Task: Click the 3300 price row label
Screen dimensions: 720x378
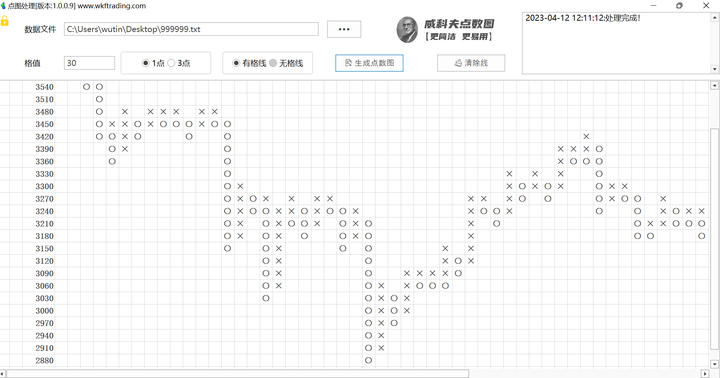Action: (x=45, y=186)
